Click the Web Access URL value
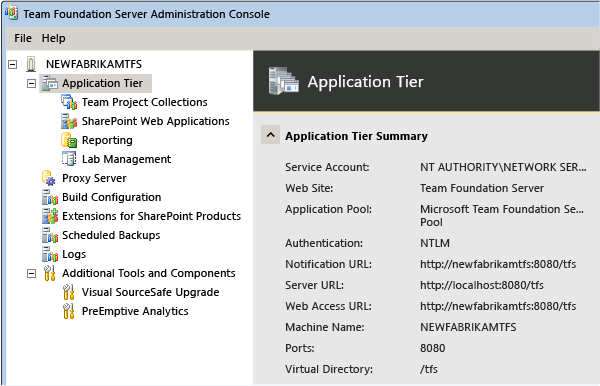Image resolution: width=600 pixels, height=386 pixels. [x=498, y=306]
